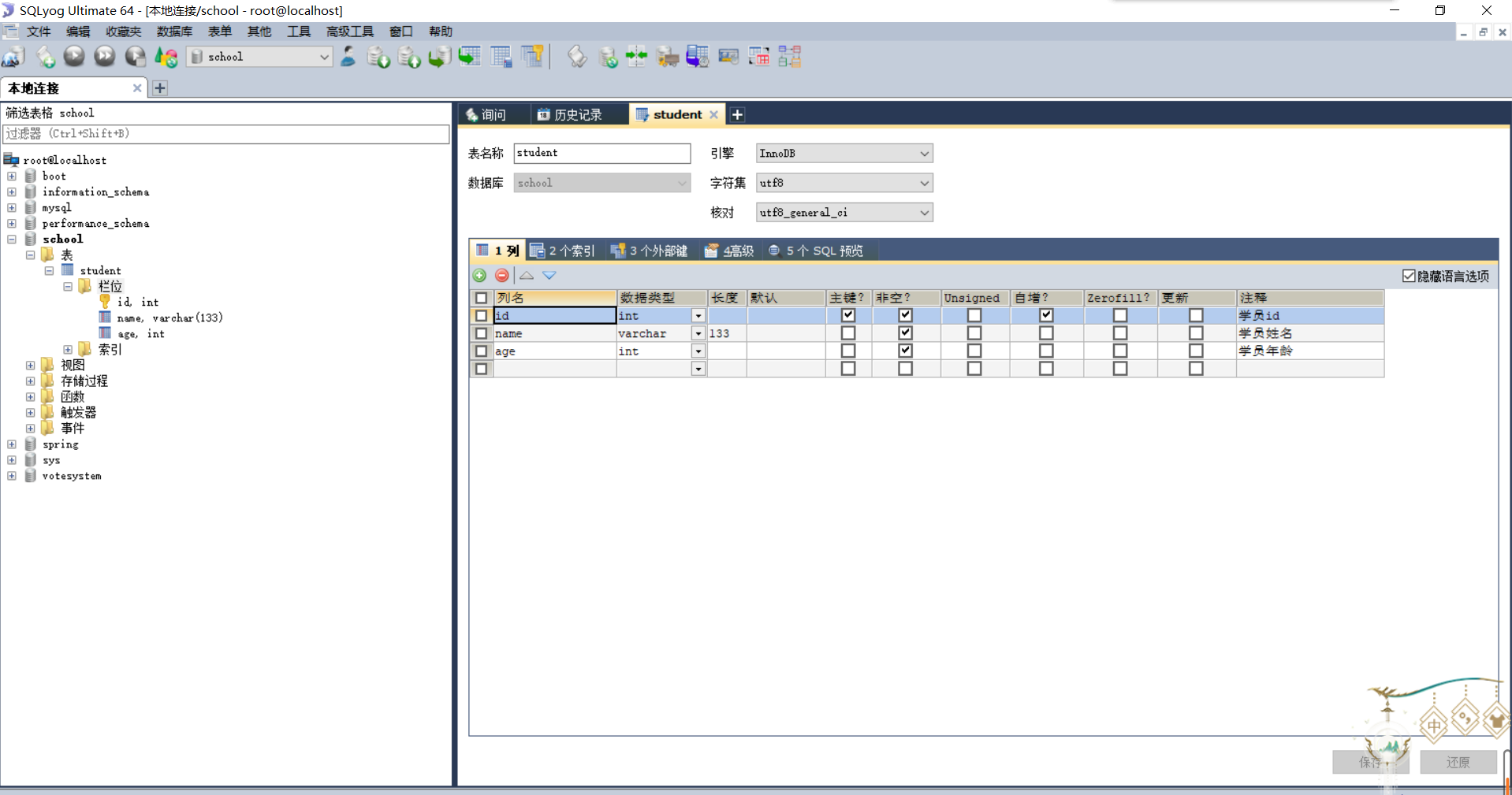
Task: Click the Database Synchronization icon
Action: pos(608,57)
